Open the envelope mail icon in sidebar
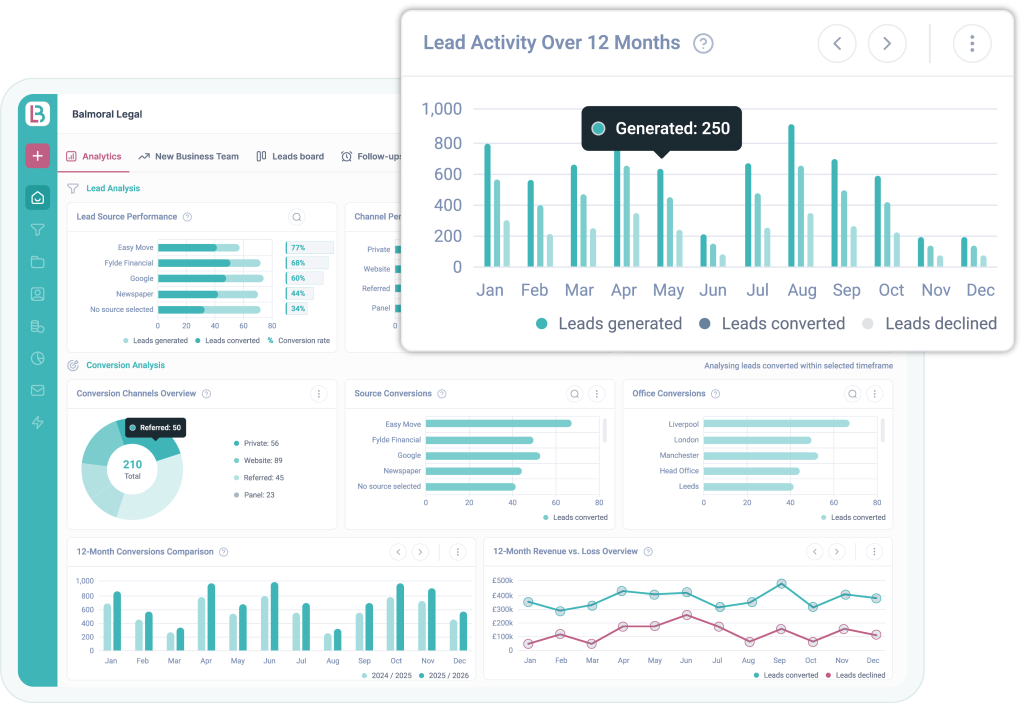Screen dimensions: 1024x703 [37, 390]
